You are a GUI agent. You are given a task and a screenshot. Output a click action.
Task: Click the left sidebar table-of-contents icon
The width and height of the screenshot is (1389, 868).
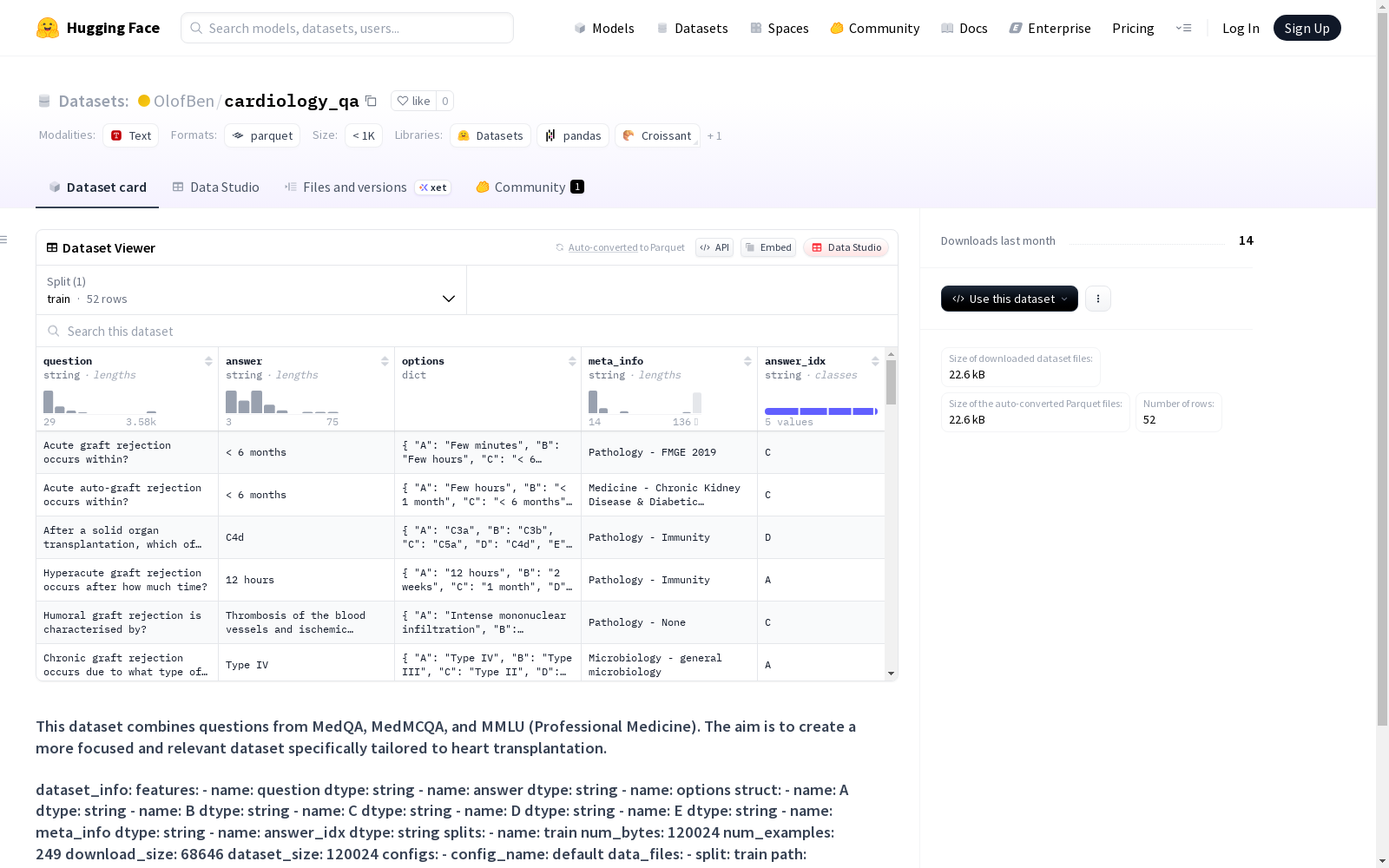pyautogui.click(x=4, y=240)
